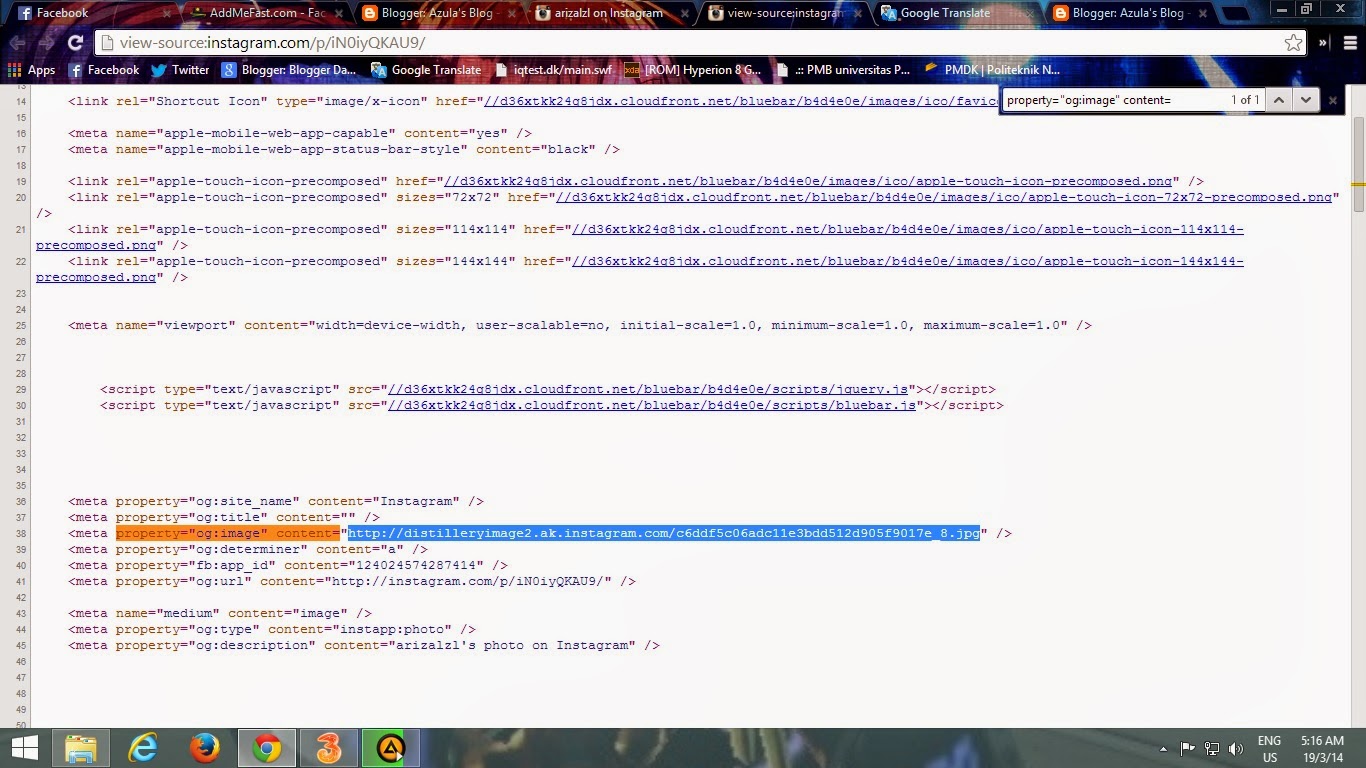The height and width of the screenshot is (768, 1366).
Task: Jump to previous find result arrow
Action: point(1278,100)
